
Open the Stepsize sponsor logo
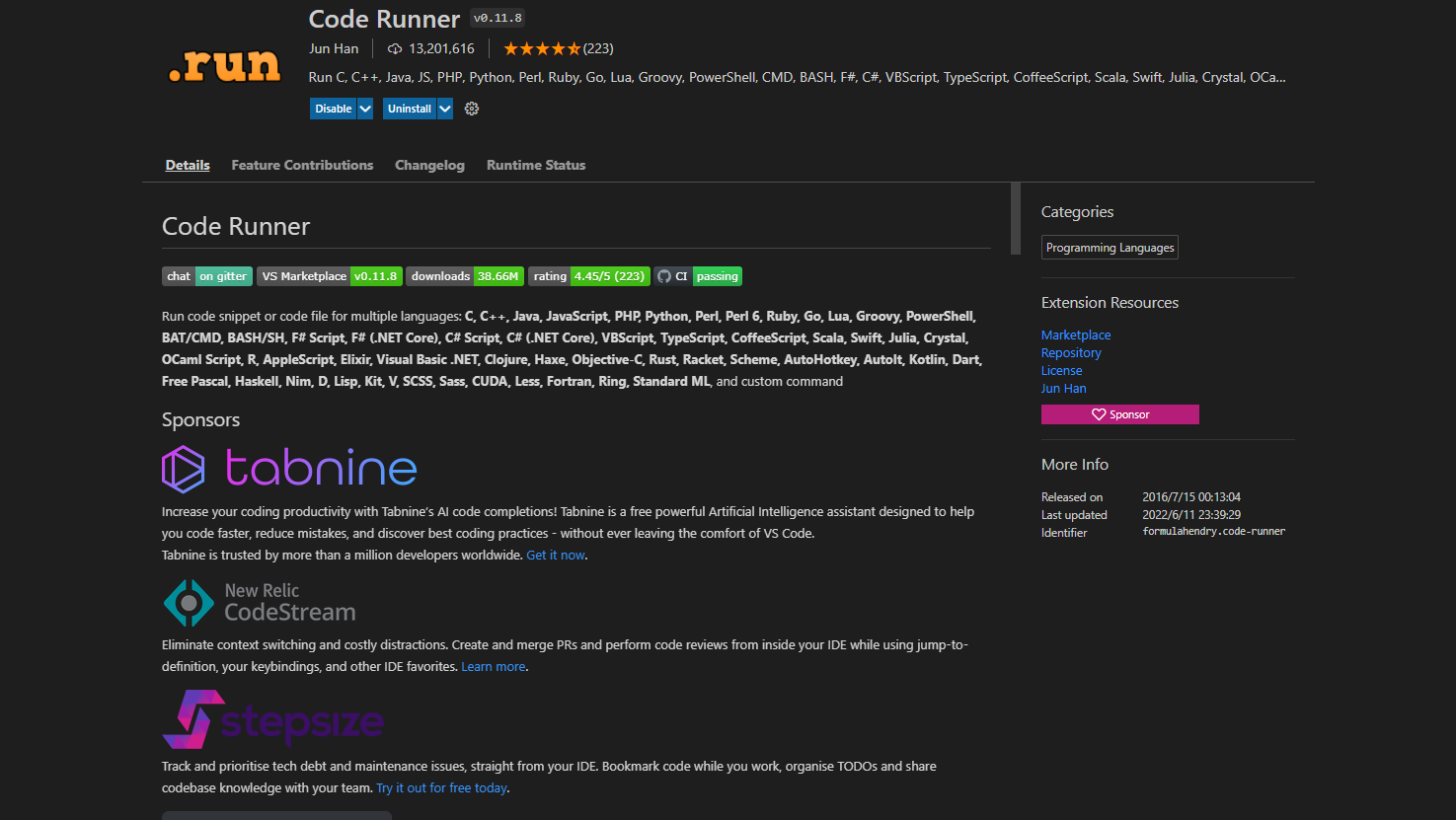(x=272, y=719)
